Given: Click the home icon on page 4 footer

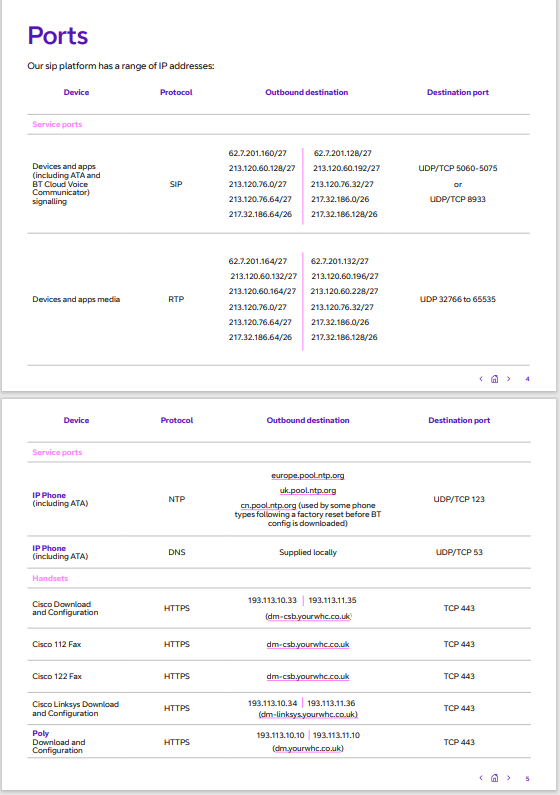Looking at the screenshot, I should tap(495, 379).
